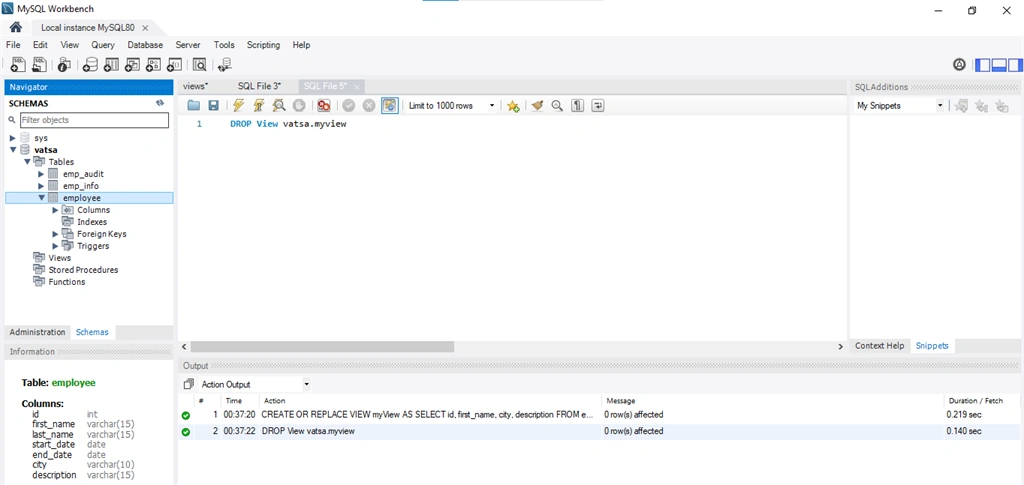Open script file folder icon in editor
Viewport: 1024px width, 485px height.
click(x=193, y=105)
